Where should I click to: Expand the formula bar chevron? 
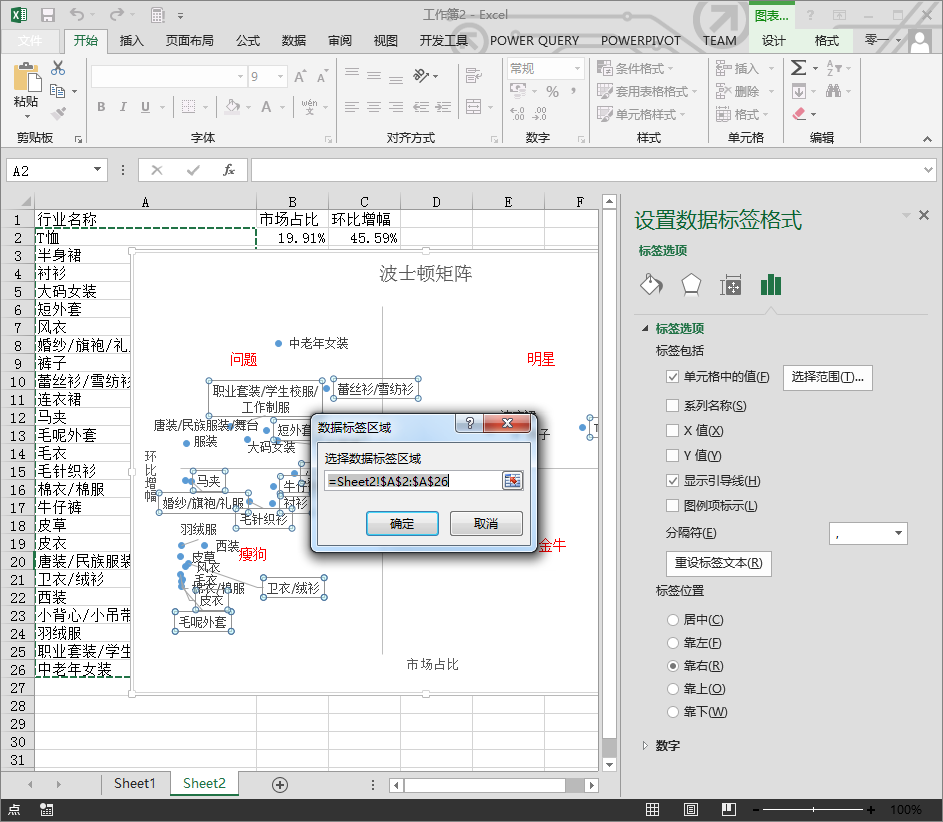tap(928, 170)
